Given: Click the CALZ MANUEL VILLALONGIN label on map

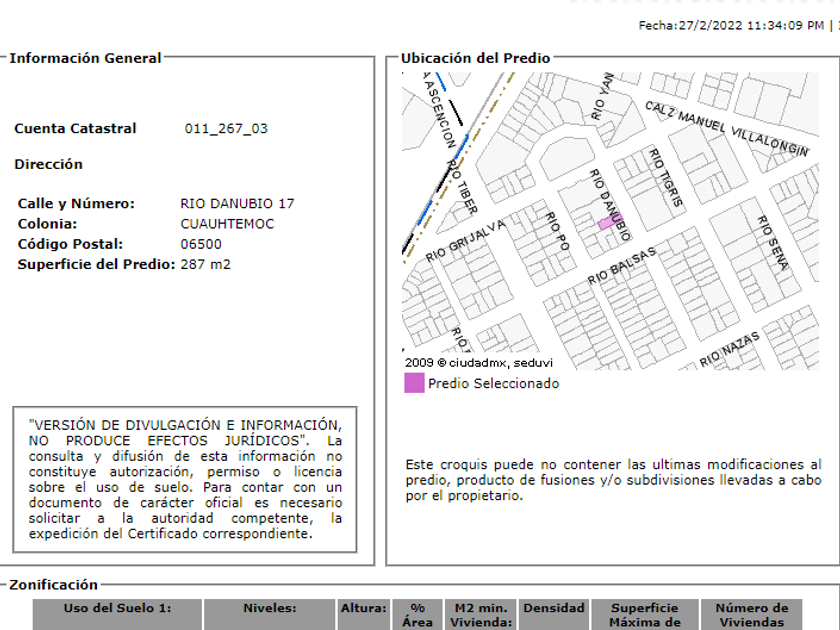Looking at the screenshot, I should coord(726,129).
